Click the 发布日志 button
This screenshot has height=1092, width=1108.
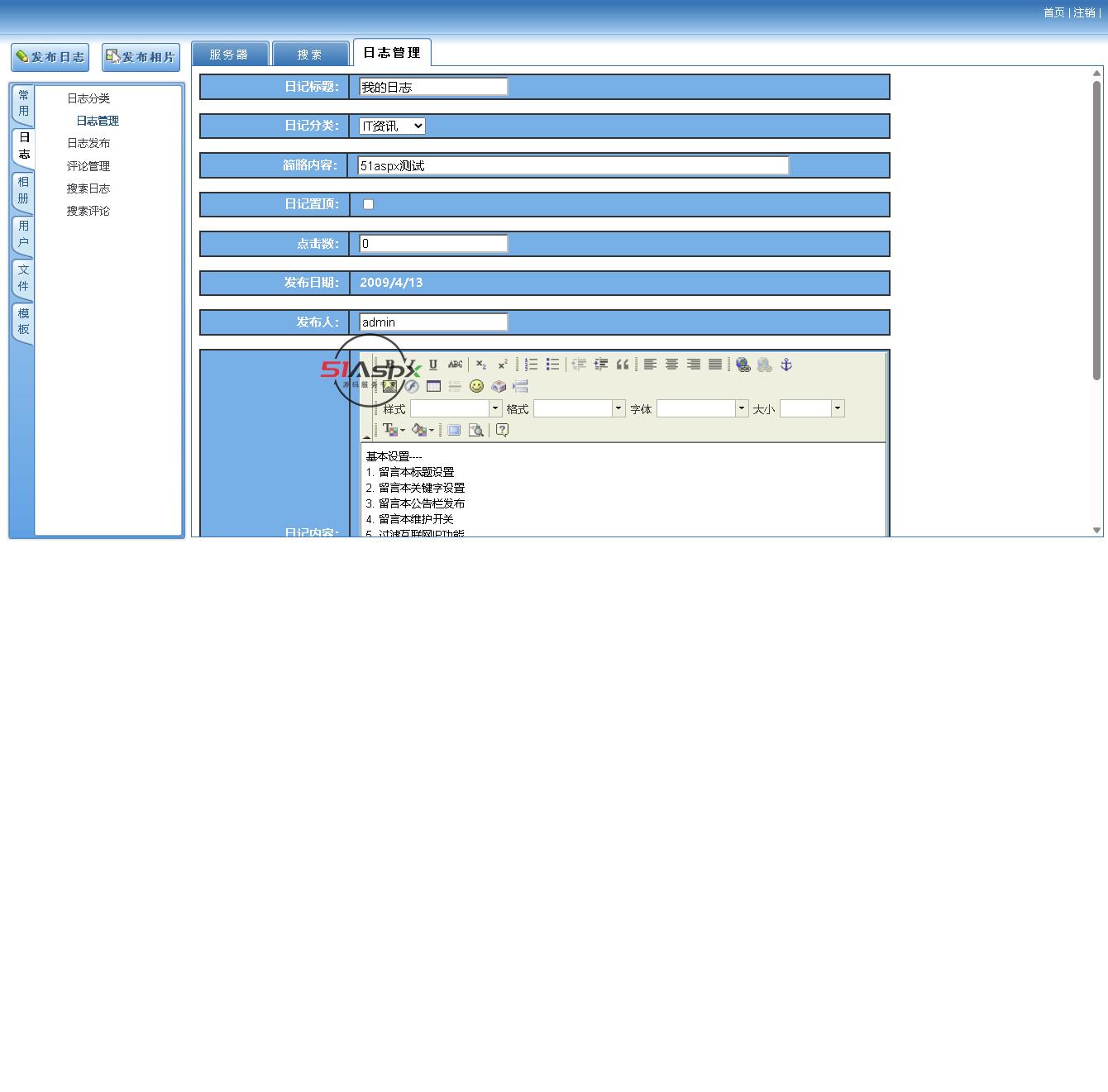pos(50,57)
